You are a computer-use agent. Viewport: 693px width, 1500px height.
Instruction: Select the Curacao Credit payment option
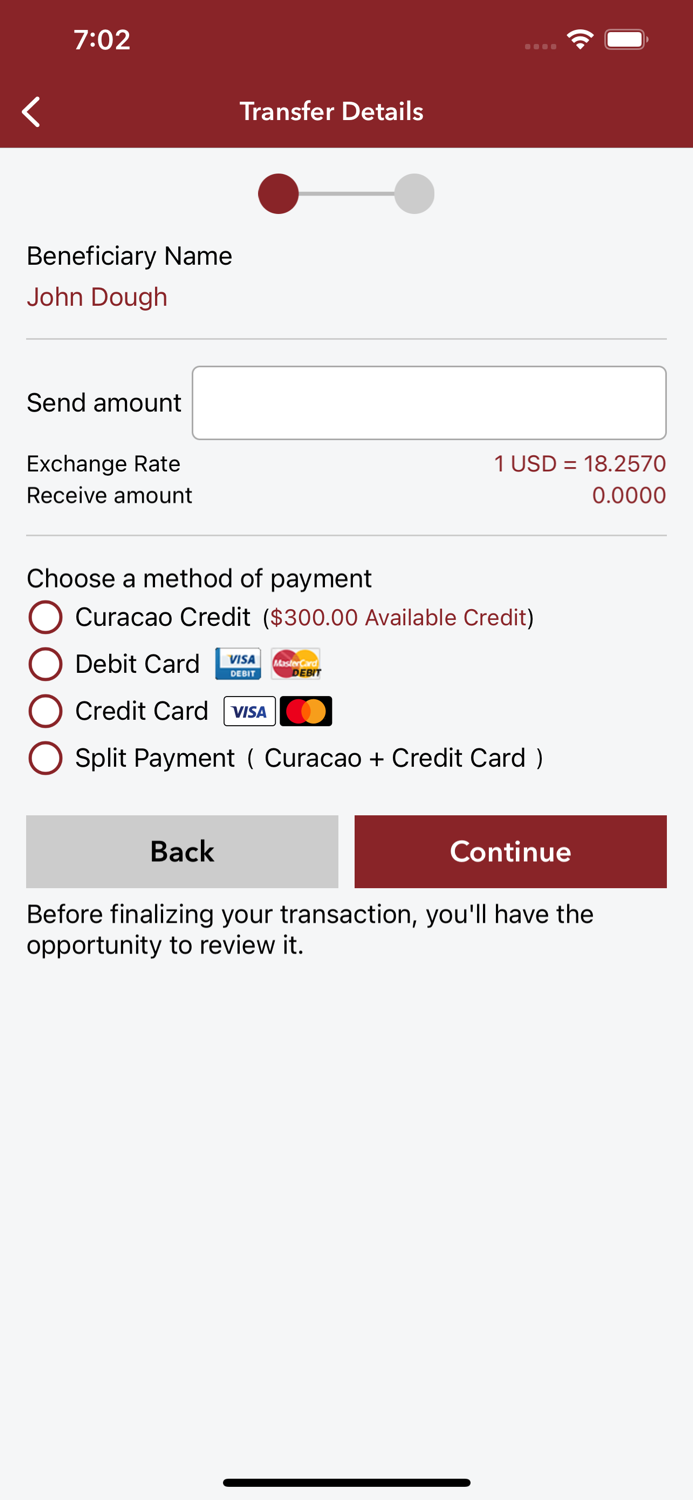click(x=45, y=617)
